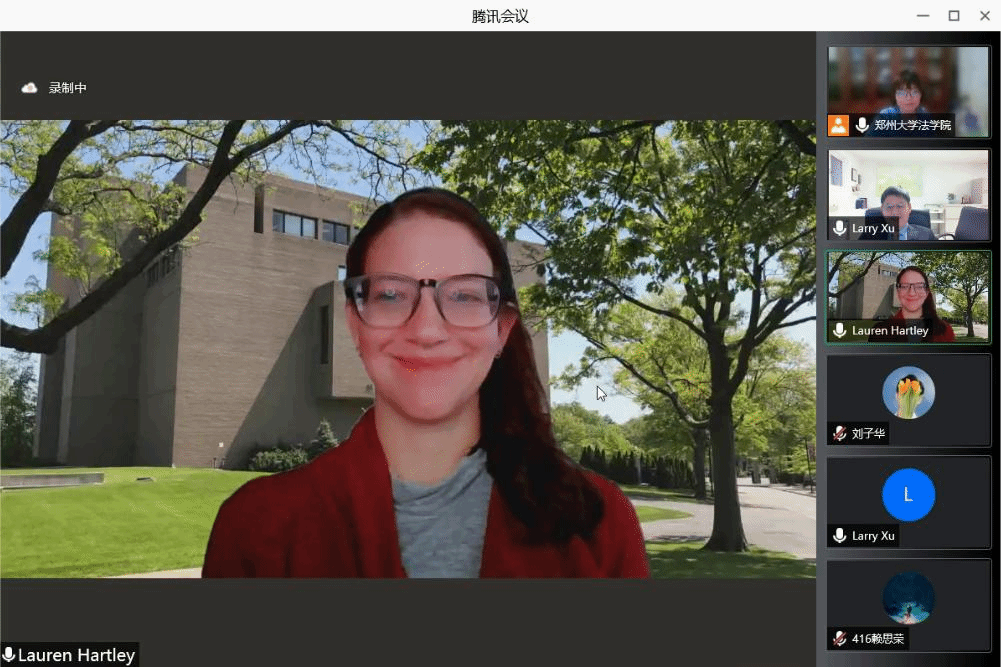Image resolution: width=1001 pixels, height=667 pixels.
Task: Select the Larry Xu thumbnail with office video
Action: pos(908,195)
